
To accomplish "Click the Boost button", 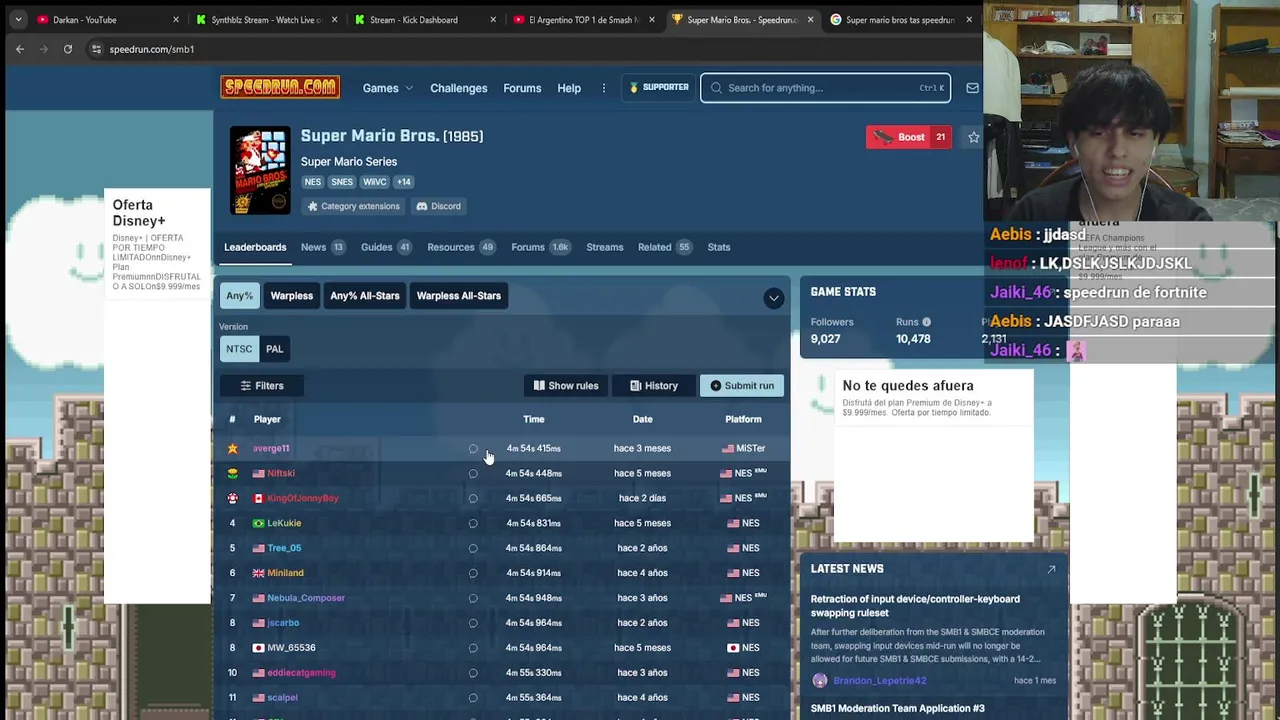I will point(908,137).
